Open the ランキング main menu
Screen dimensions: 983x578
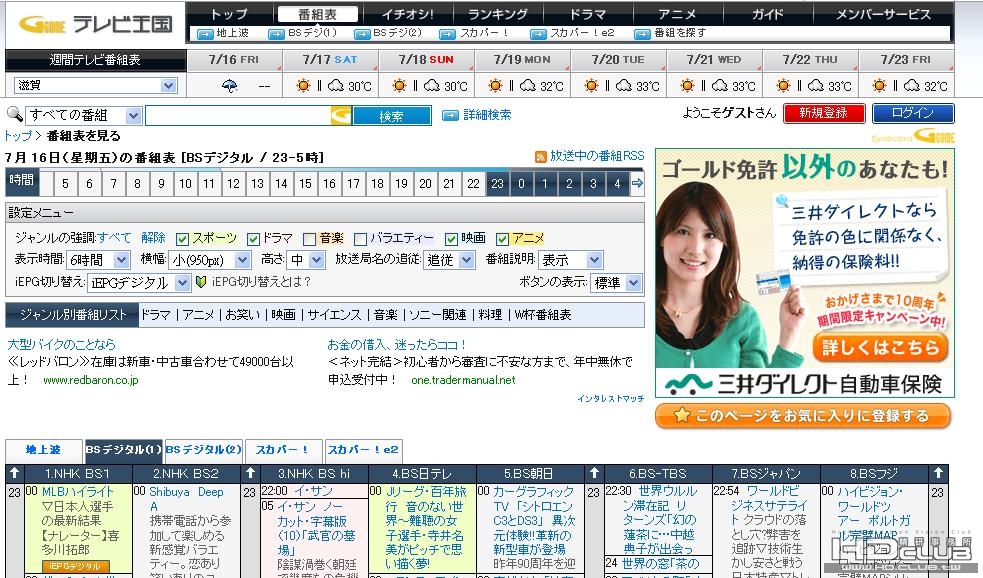(498, 14)
